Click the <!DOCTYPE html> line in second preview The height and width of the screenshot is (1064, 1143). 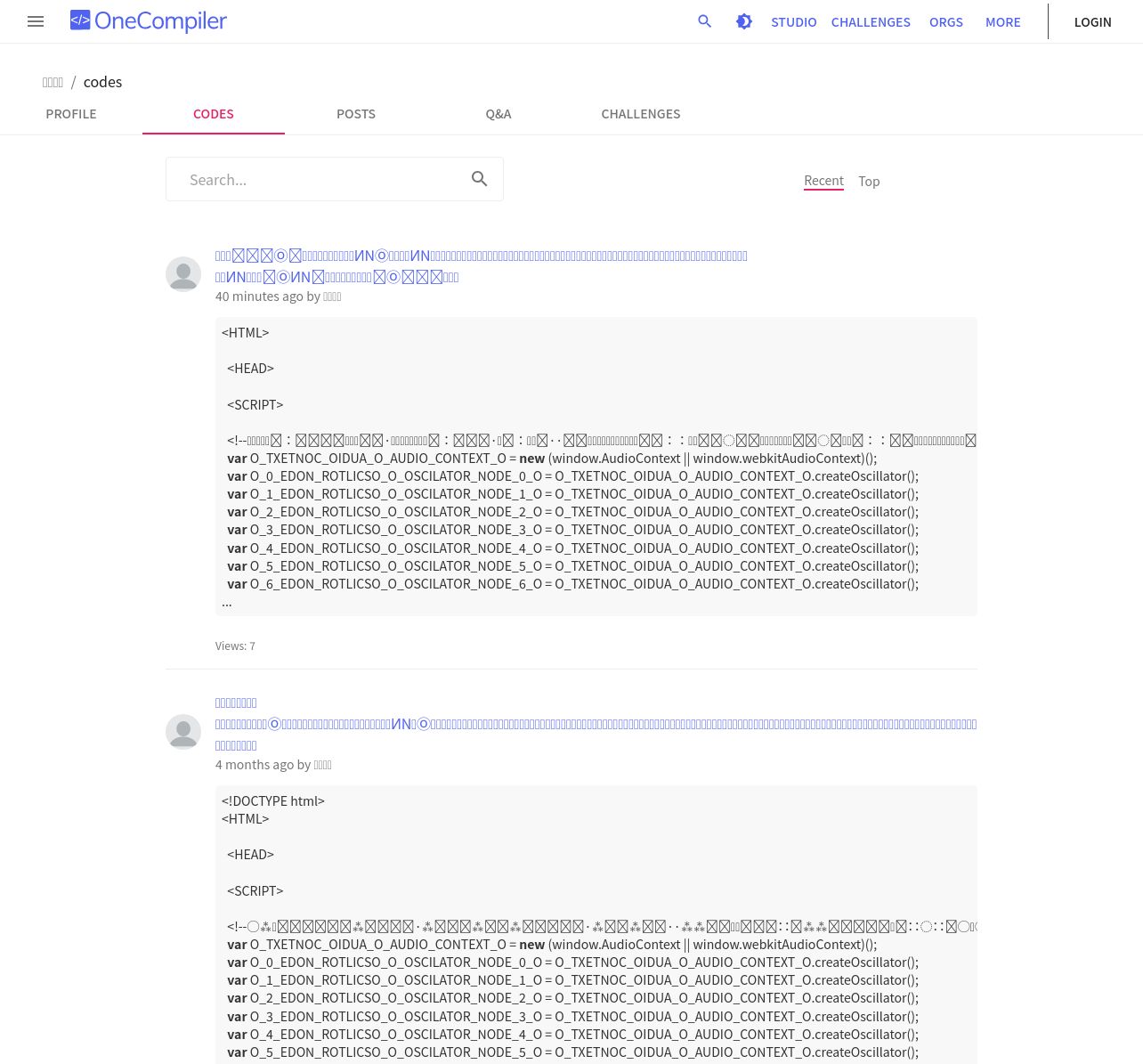point(273,801)
